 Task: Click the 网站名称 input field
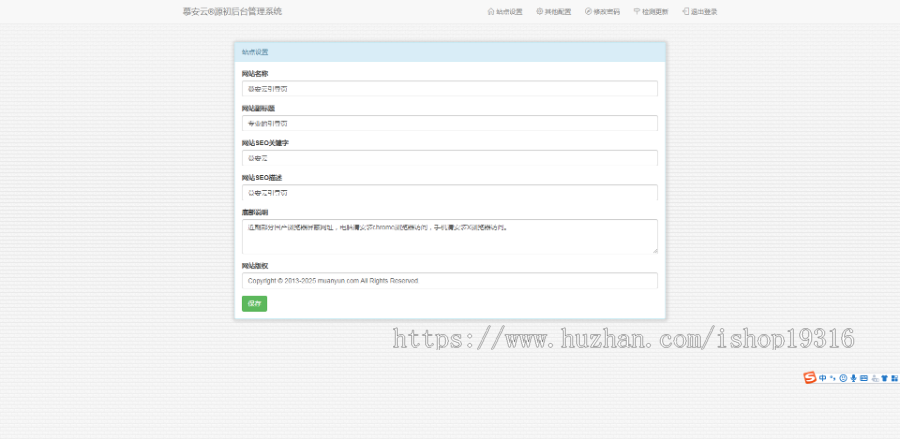pyautogui.click(x=449, y=88)
